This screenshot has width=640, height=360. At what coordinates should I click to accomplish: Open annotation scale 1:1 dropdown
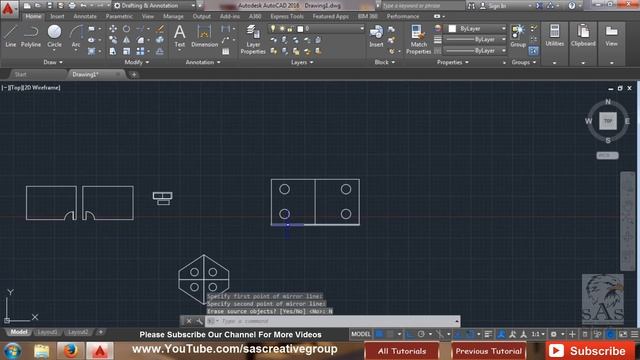tap(538, 334)
